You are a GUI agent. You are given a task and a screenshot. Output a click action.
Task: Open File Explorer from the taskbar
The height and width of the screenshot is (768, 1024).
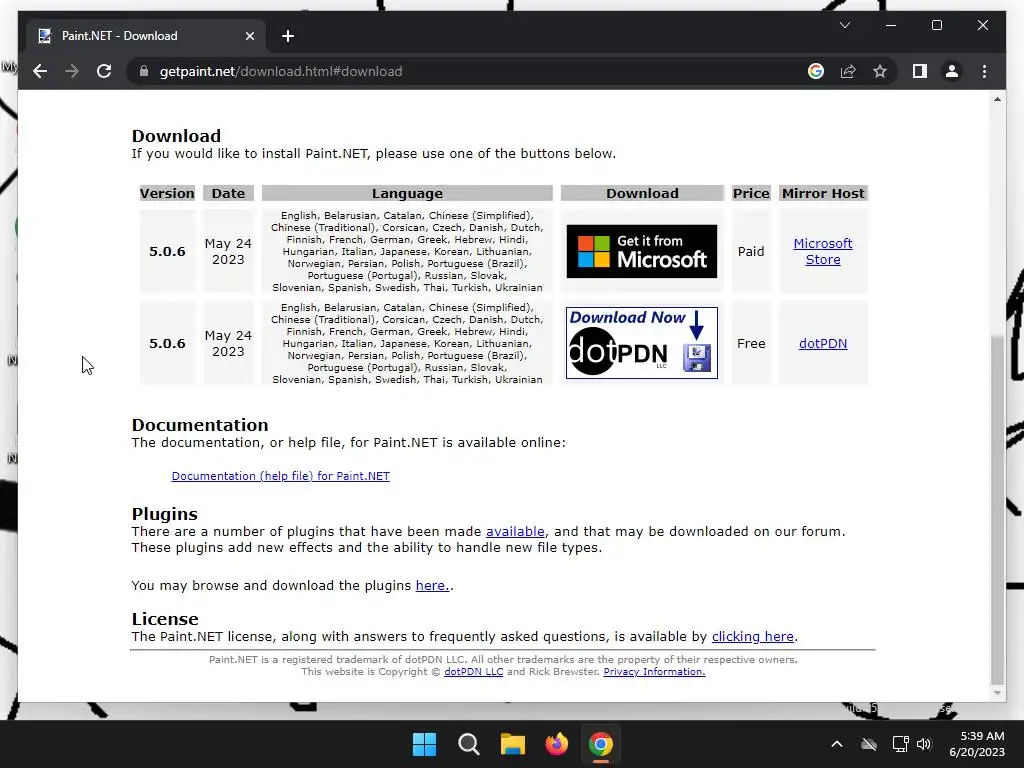point(513,744)
